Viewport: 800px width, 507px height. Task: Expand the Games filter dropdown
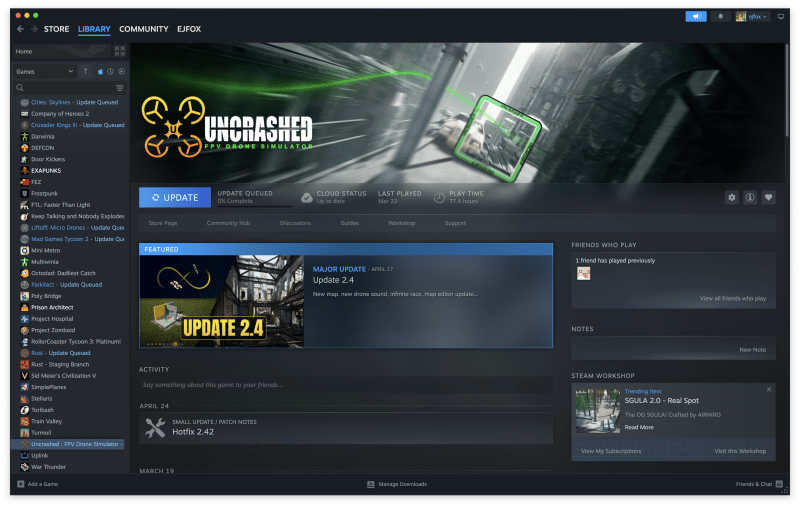45,71
